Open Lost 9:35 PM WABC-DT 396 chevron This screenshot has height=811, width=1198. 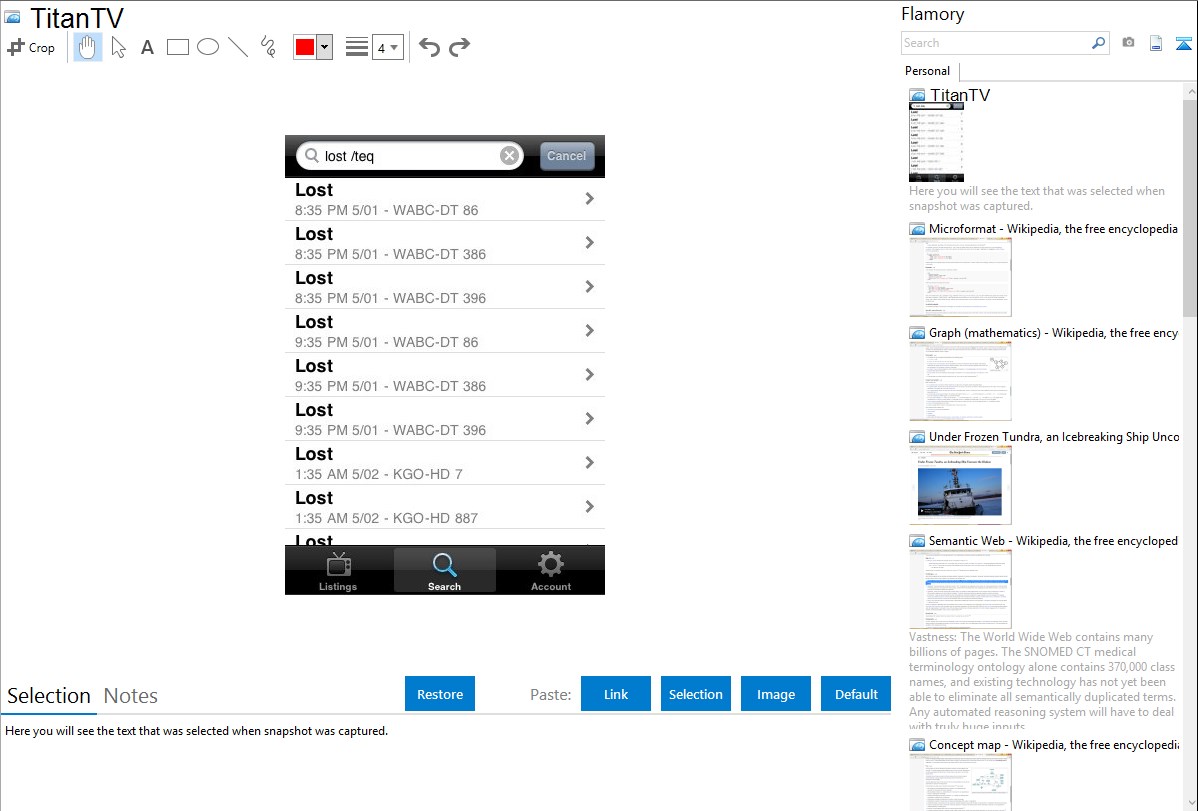tap(590, 419)
